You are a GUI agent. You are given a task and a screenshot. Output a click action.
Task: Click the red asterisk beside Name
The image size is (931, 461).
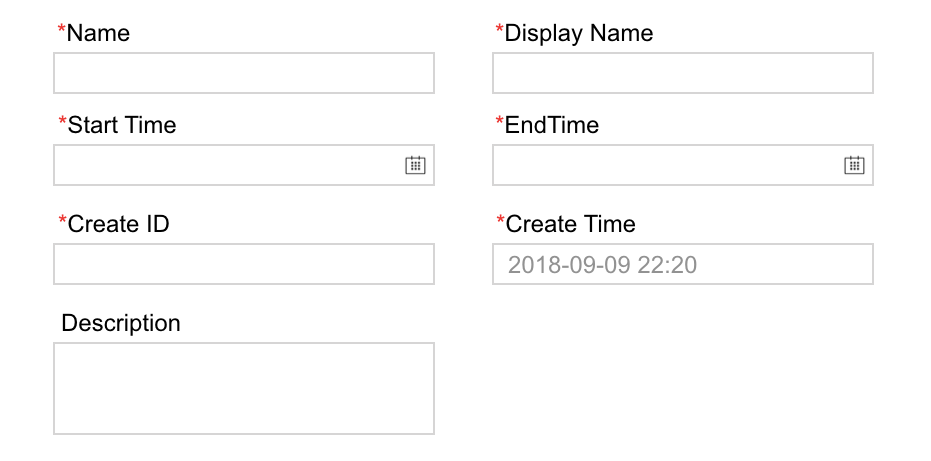[62, 31]
